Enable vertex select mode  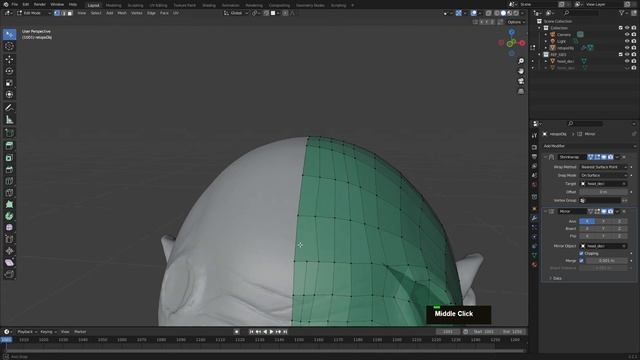pyautogui.click(x=57, y=13)
